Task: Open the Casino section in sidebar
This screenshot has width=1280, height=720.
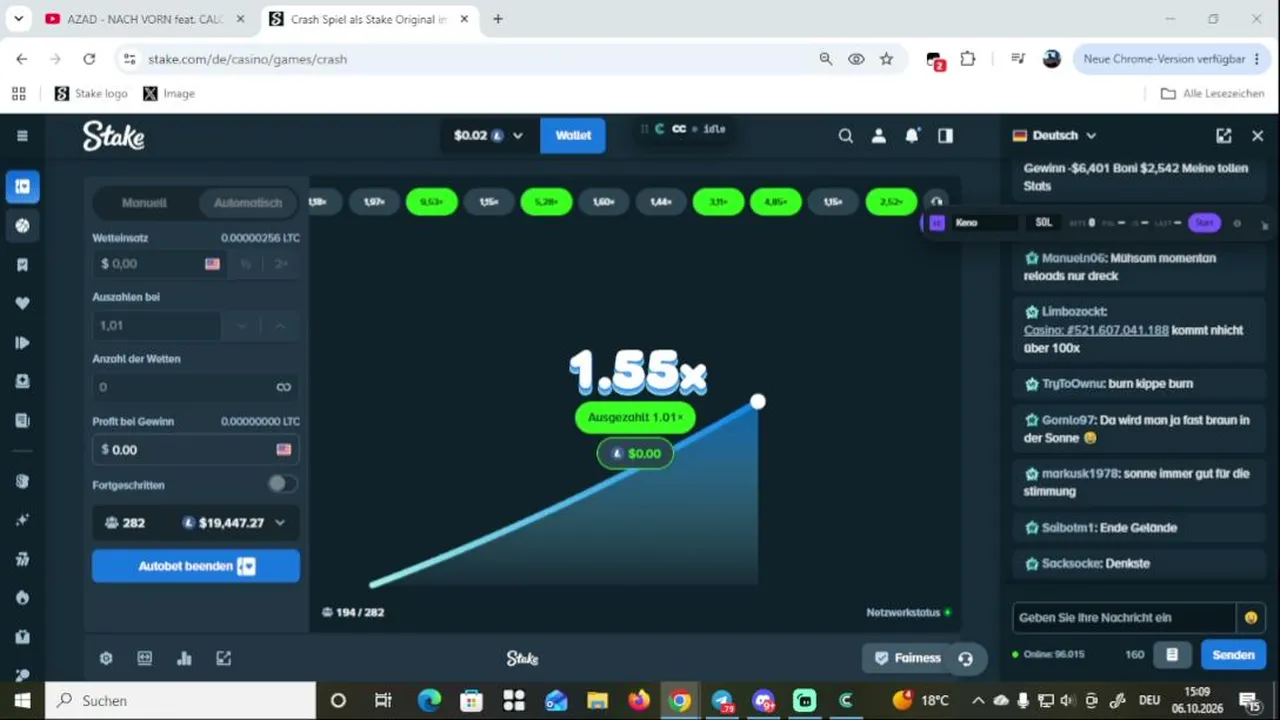Action: (22, 186)
